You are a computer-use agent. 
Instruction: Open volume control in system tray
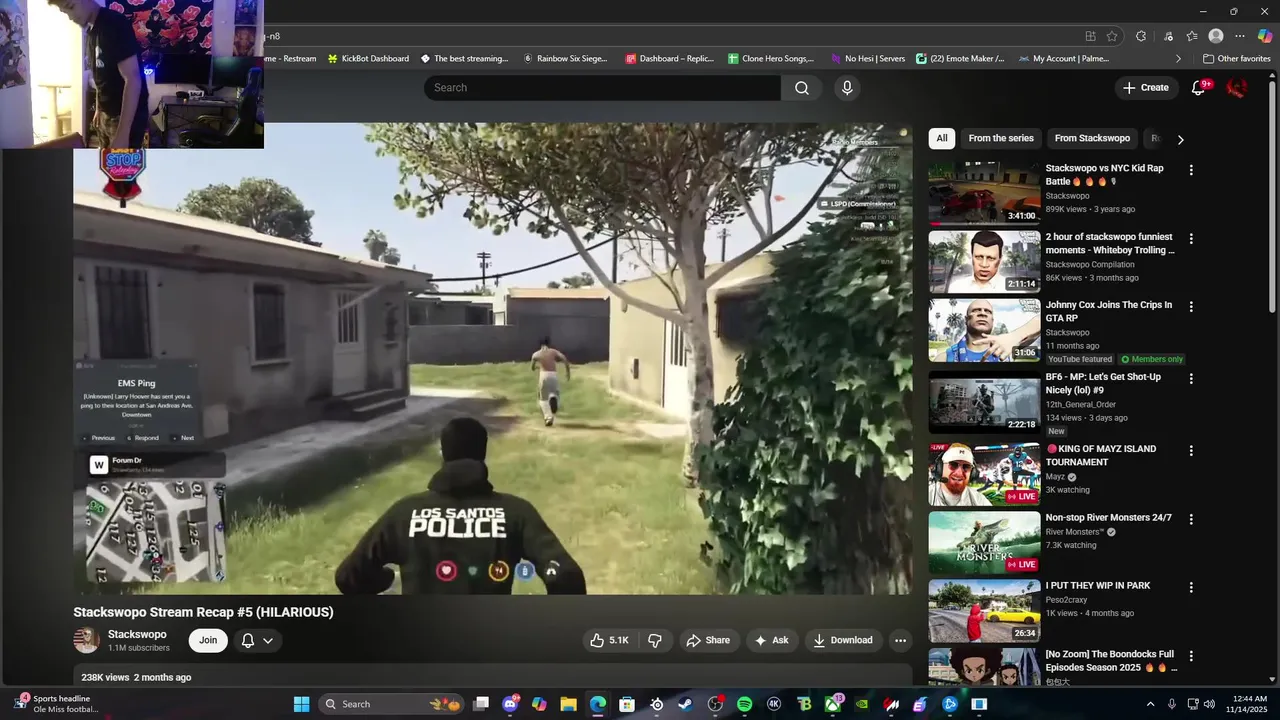(1209, 704)
